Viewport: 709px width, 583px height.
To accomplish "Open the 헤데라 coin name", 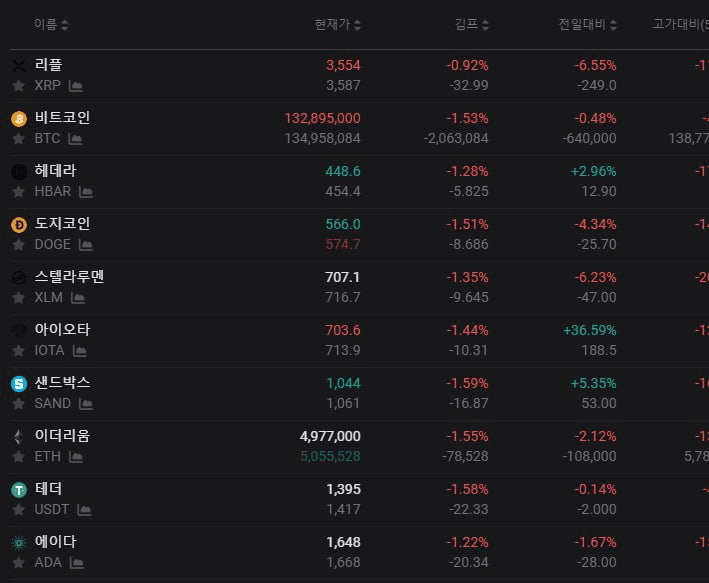I will [56, 171].
